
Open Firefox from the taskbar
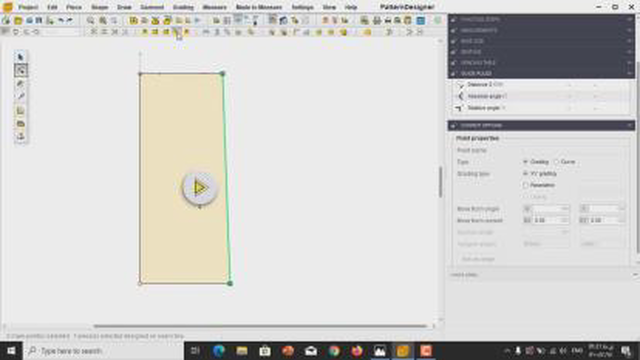[357, 351]
